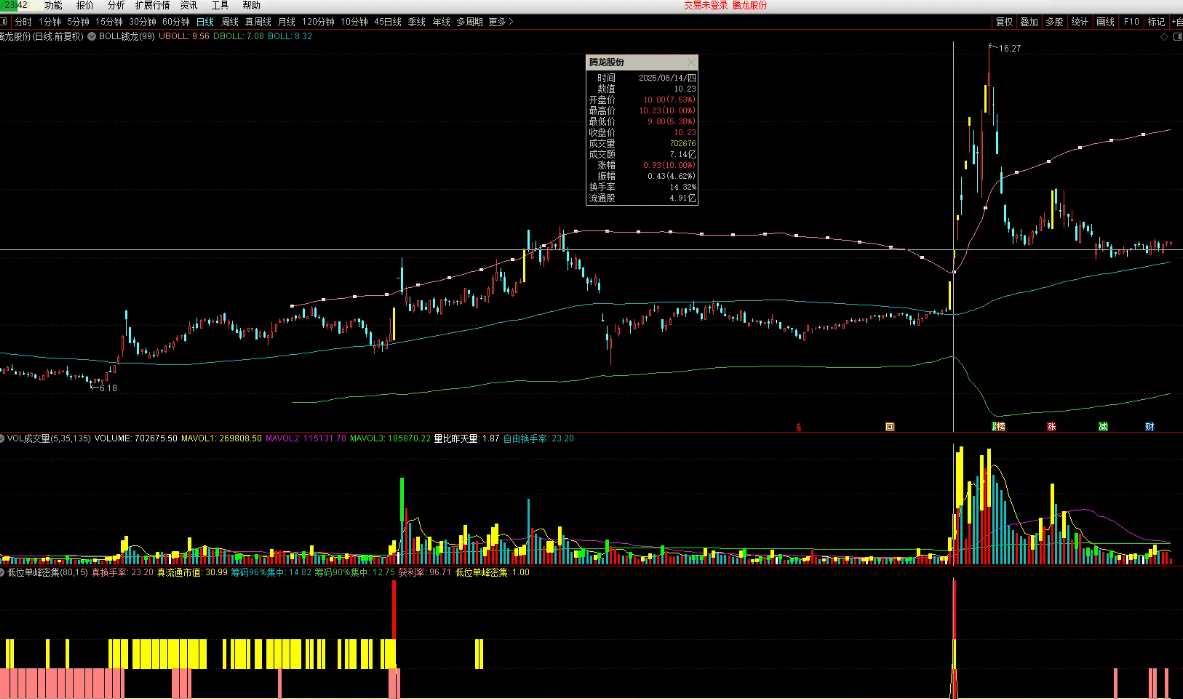Click the BOLL indicator settings circle icon
Screen dimensions: 1183x699
coord(91,36)
